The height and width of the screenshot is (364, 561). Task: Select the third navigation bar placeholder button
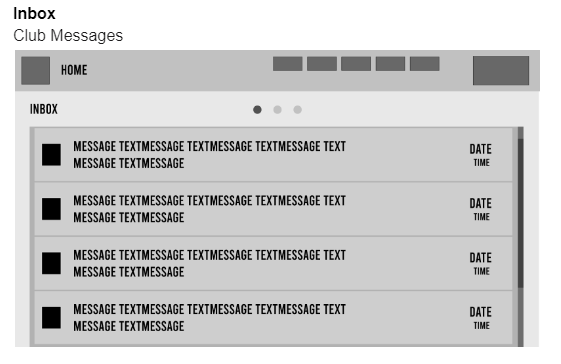click(356, 64)
